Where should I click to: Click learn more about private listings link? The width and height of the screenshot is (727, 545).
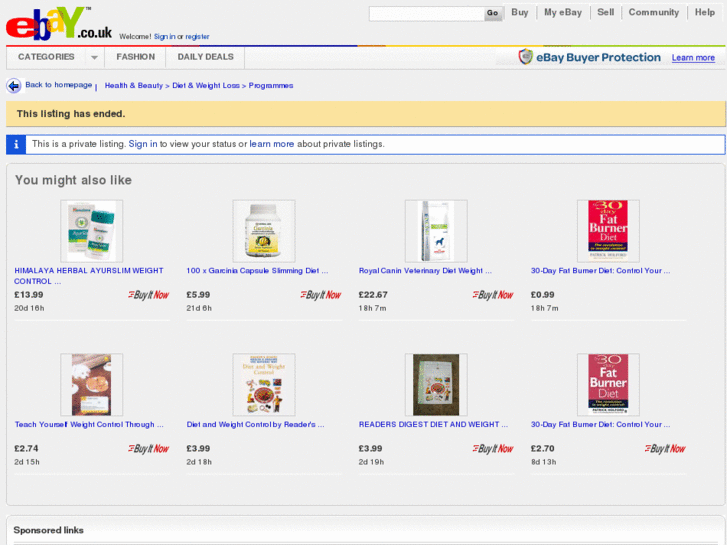pos(272,144)
